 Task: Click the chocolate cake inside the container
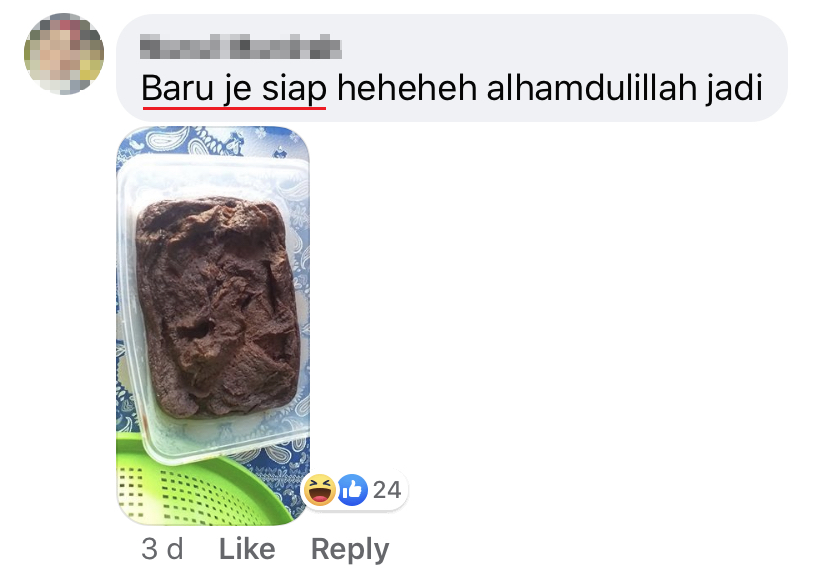coord(218,306)
